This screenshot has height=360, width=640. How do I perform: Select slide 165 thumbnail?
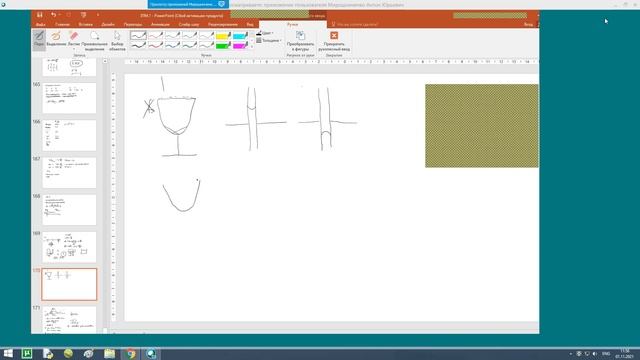[x=69, y=98]
